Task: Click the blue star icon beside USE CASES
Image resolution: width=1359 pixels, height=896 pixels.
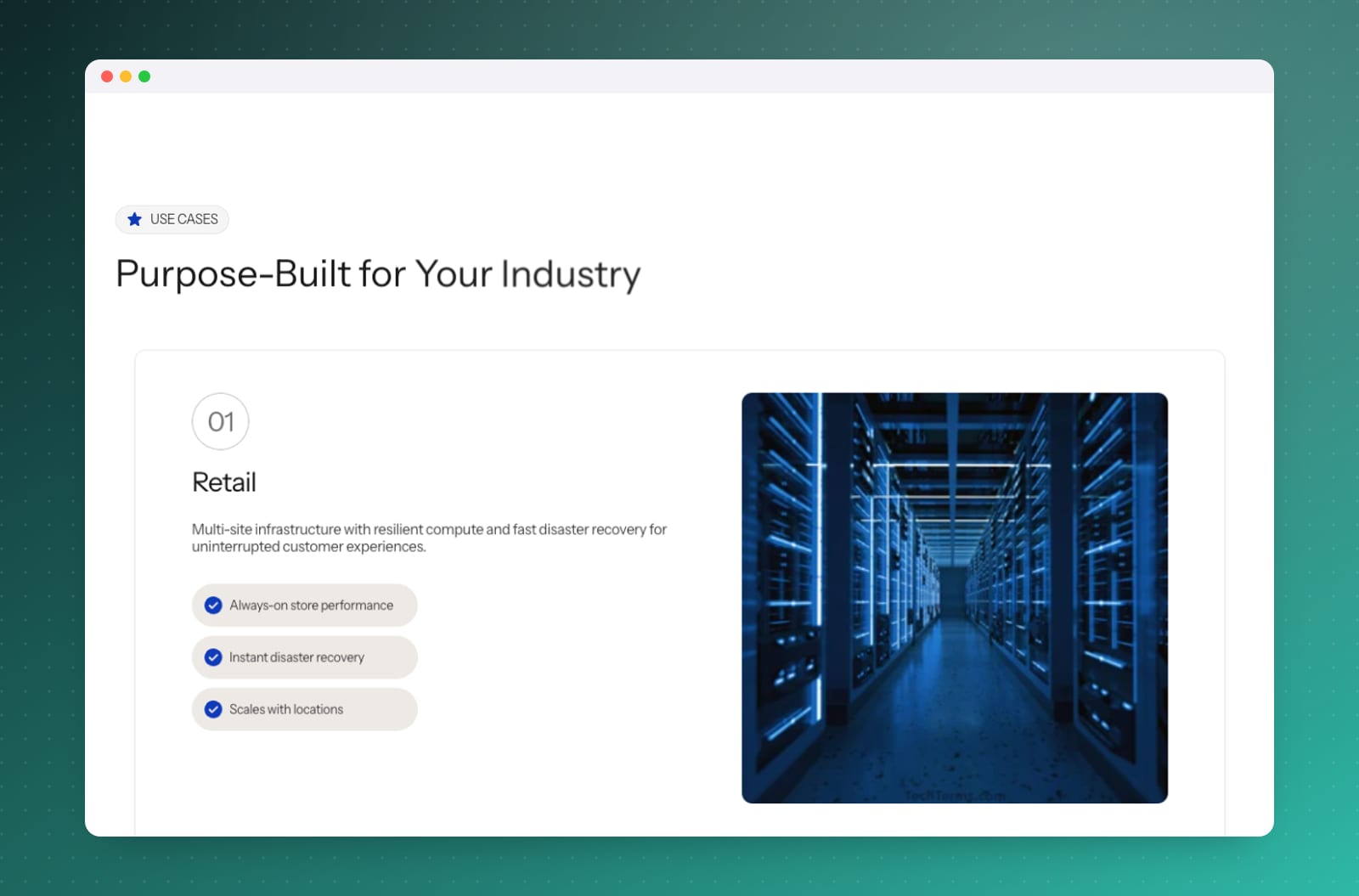Action: [134, 219]
